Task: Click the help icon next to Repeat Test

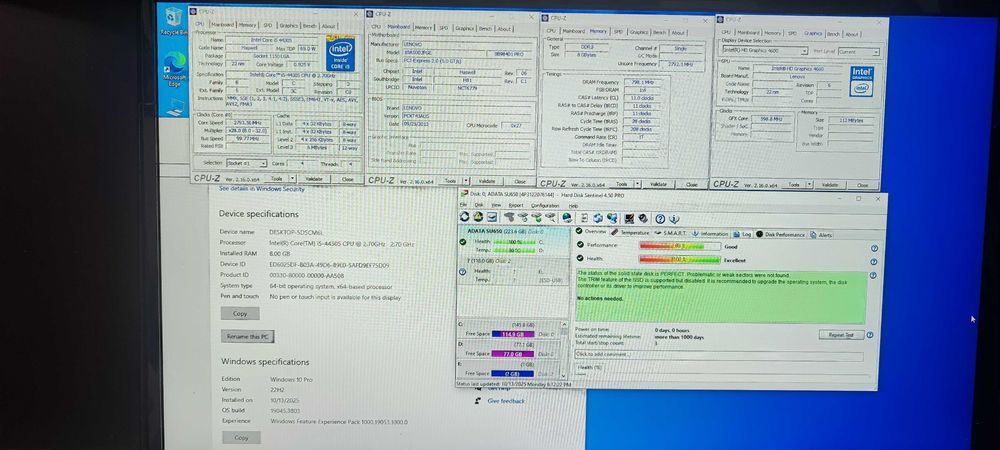Action: click(870, 335)
